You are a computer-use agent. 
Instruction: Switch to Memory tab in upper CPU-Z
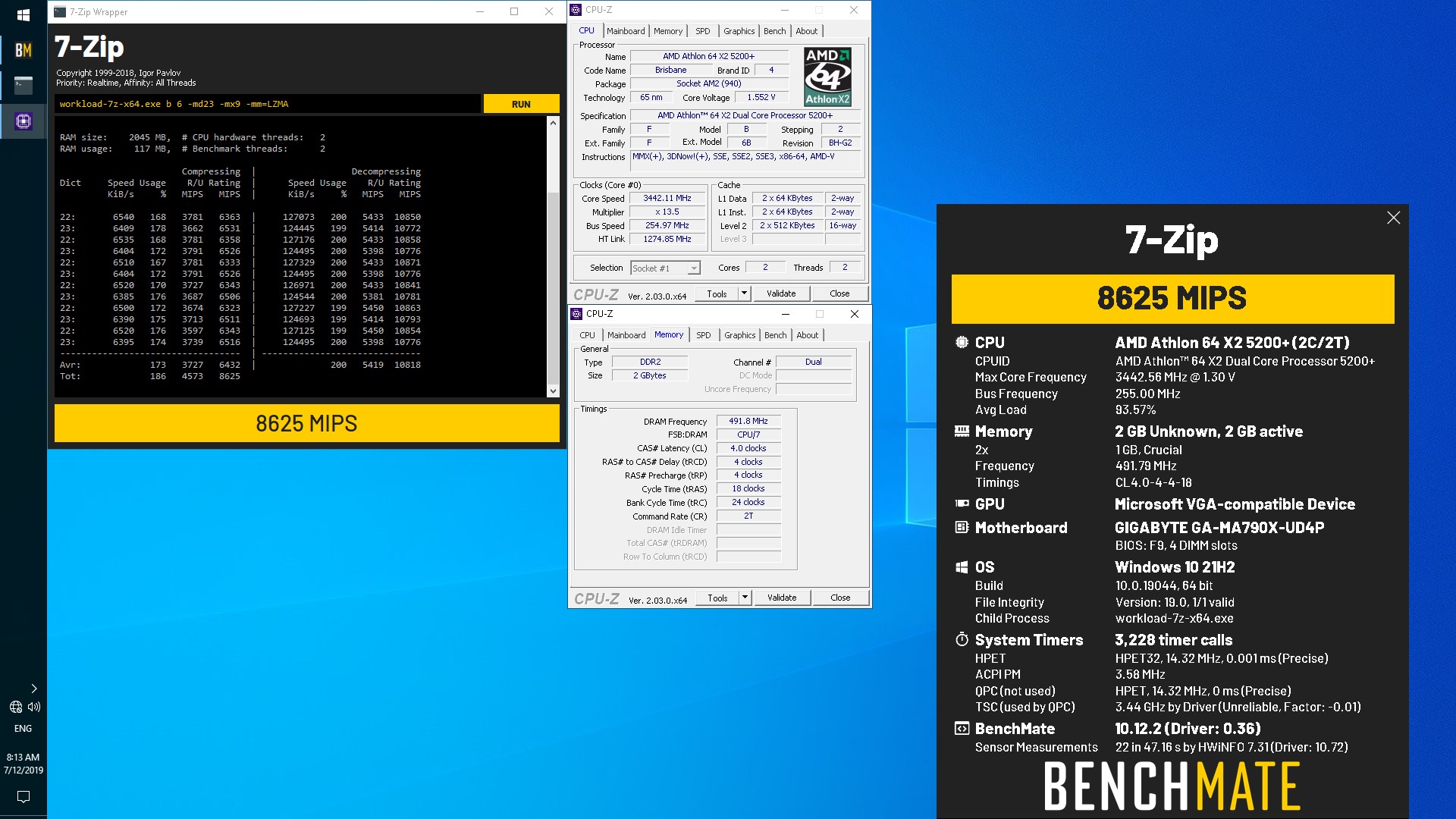tap(668, 31)
